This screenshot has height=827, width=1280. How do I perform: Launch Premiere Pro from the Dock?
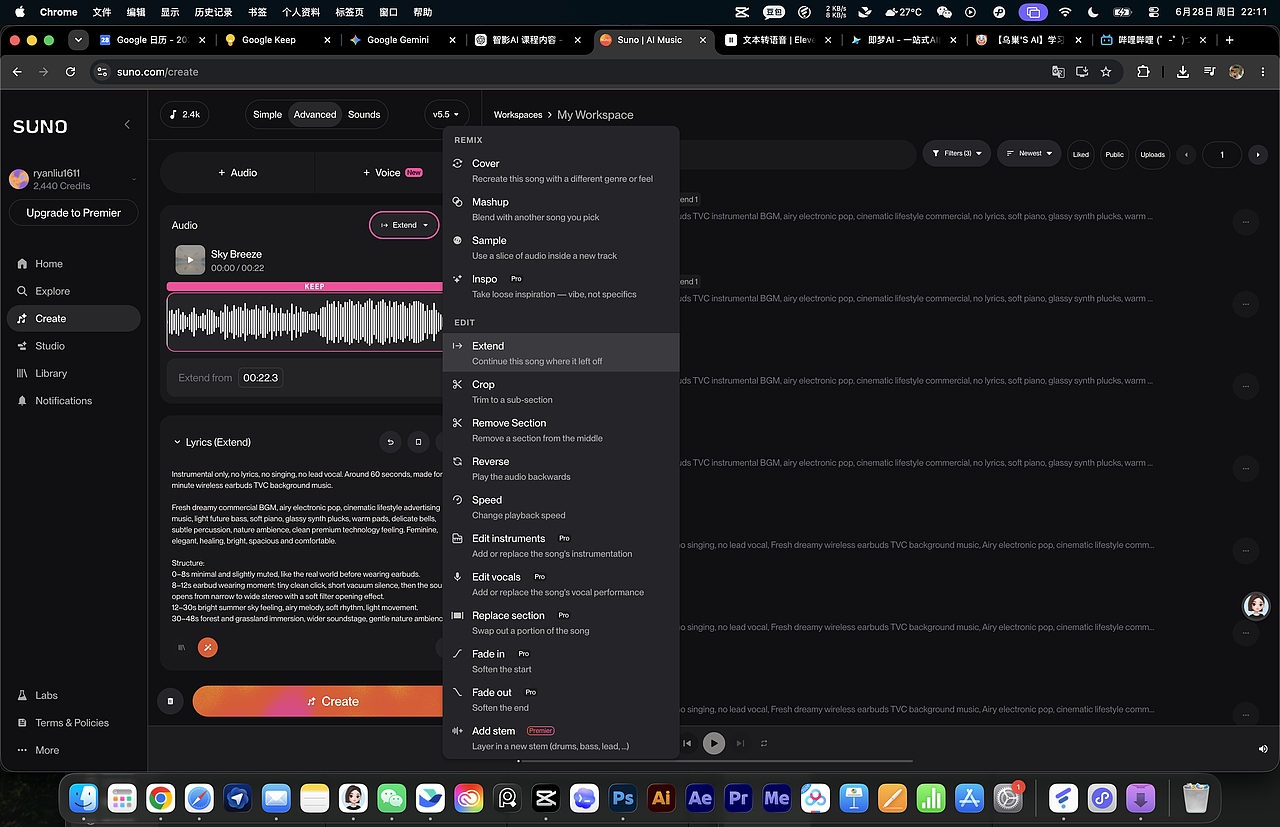739,798
